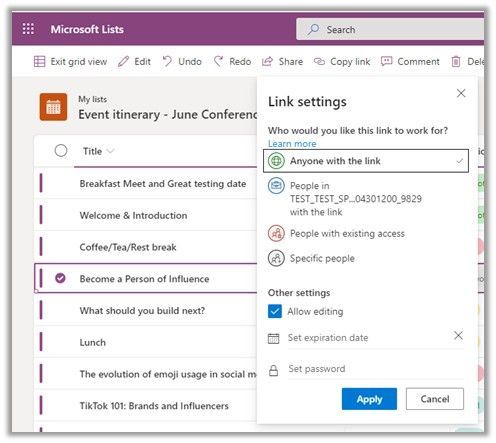
Task: Select the Anyone with the link option
Action: pyautogui.click(x=366, y=161)
